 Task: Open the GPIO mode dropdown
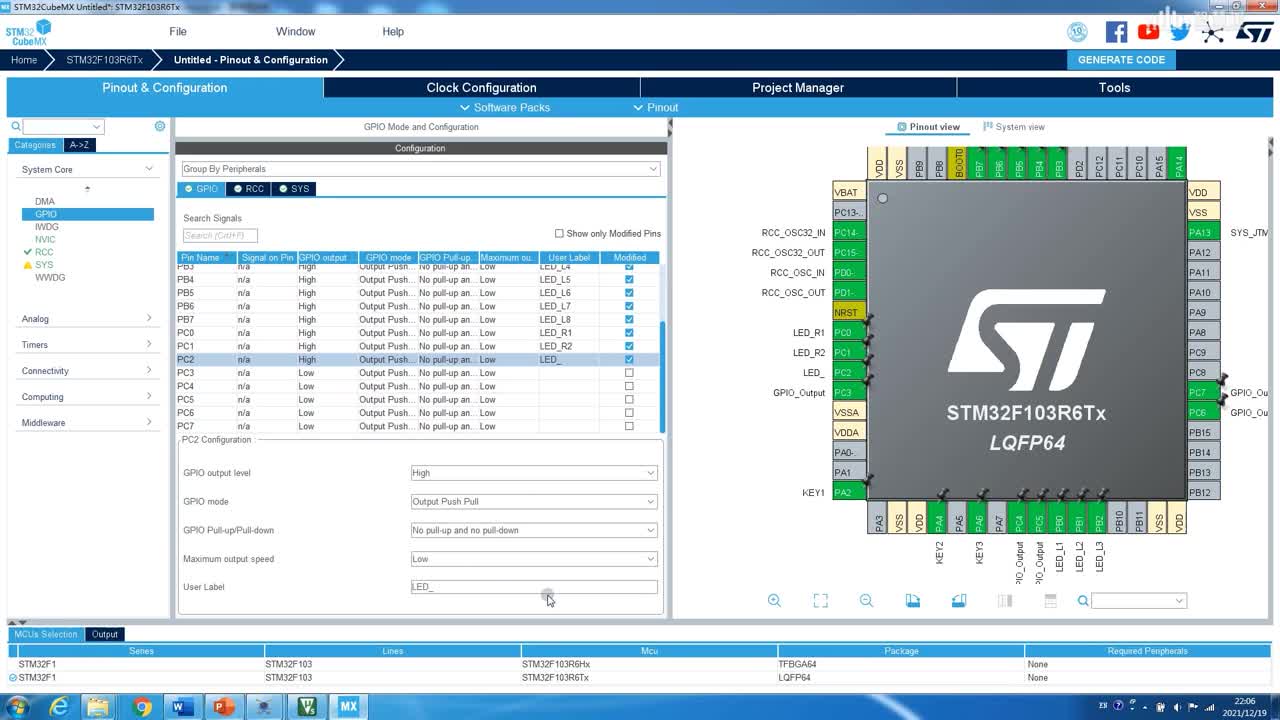click(x=534, y=501)
